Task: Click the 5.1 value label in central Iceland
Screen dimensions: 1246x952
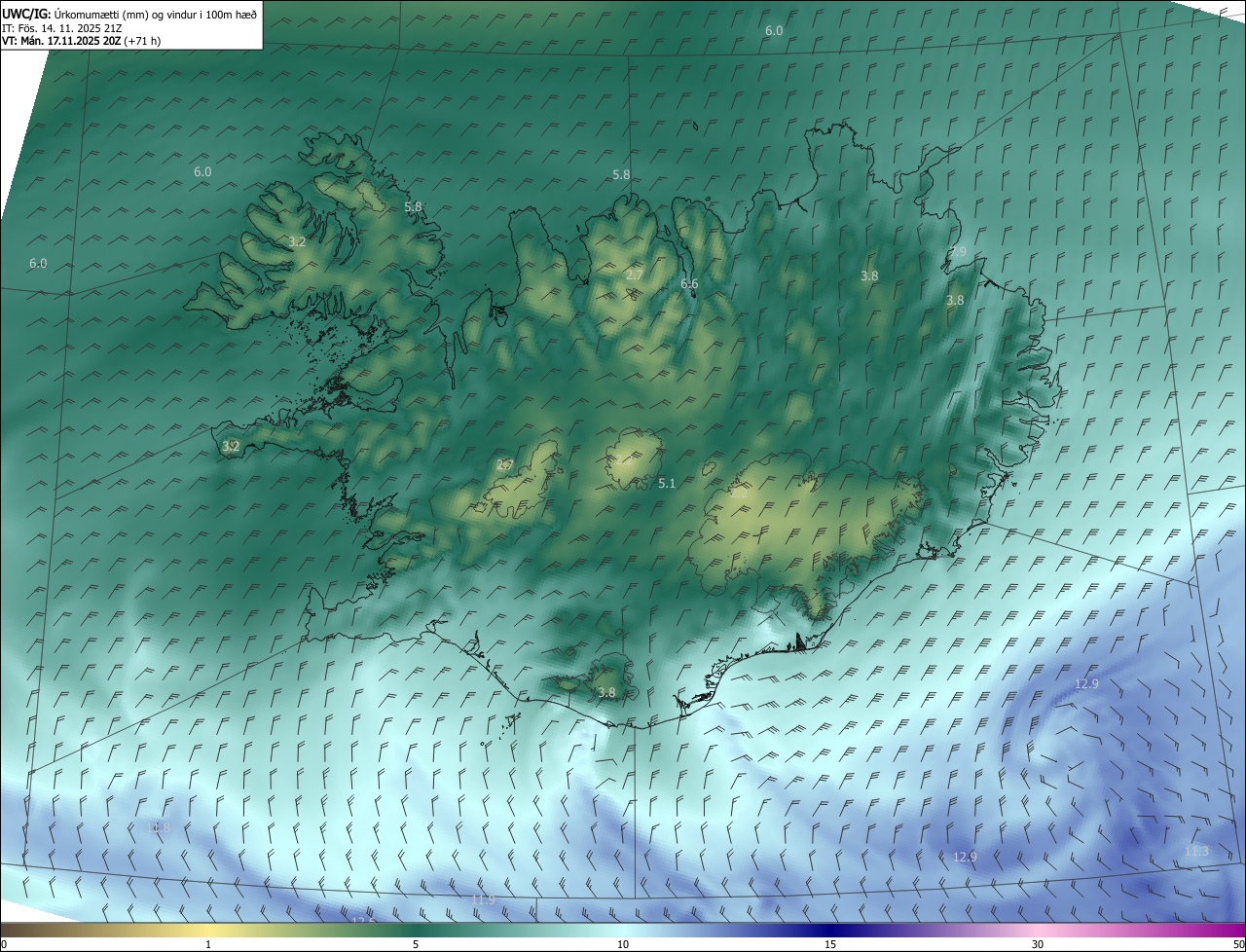Action: pos(667,483)
